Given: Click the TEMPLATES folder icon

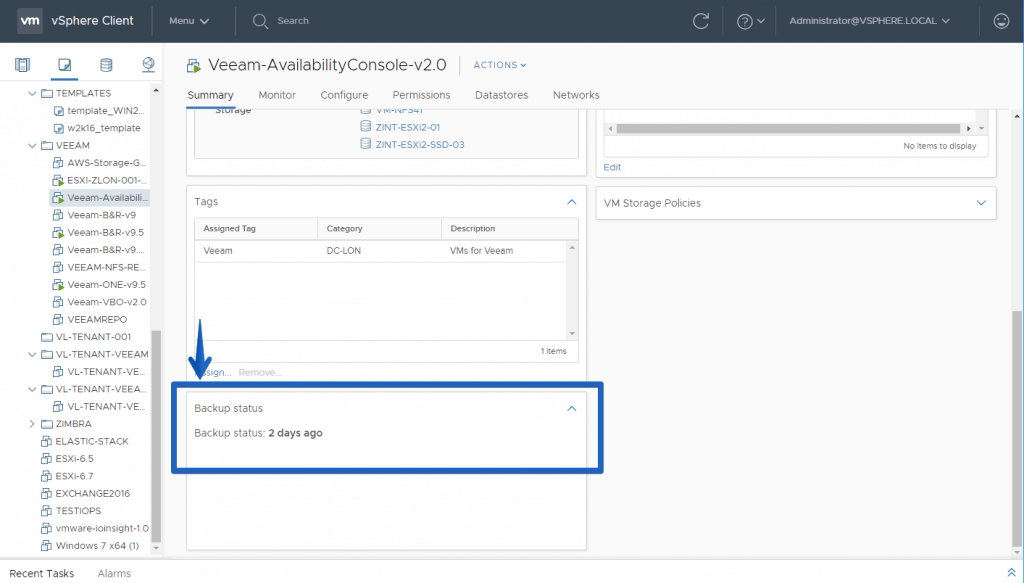Looking at the screenshot, I should point(46,93).
